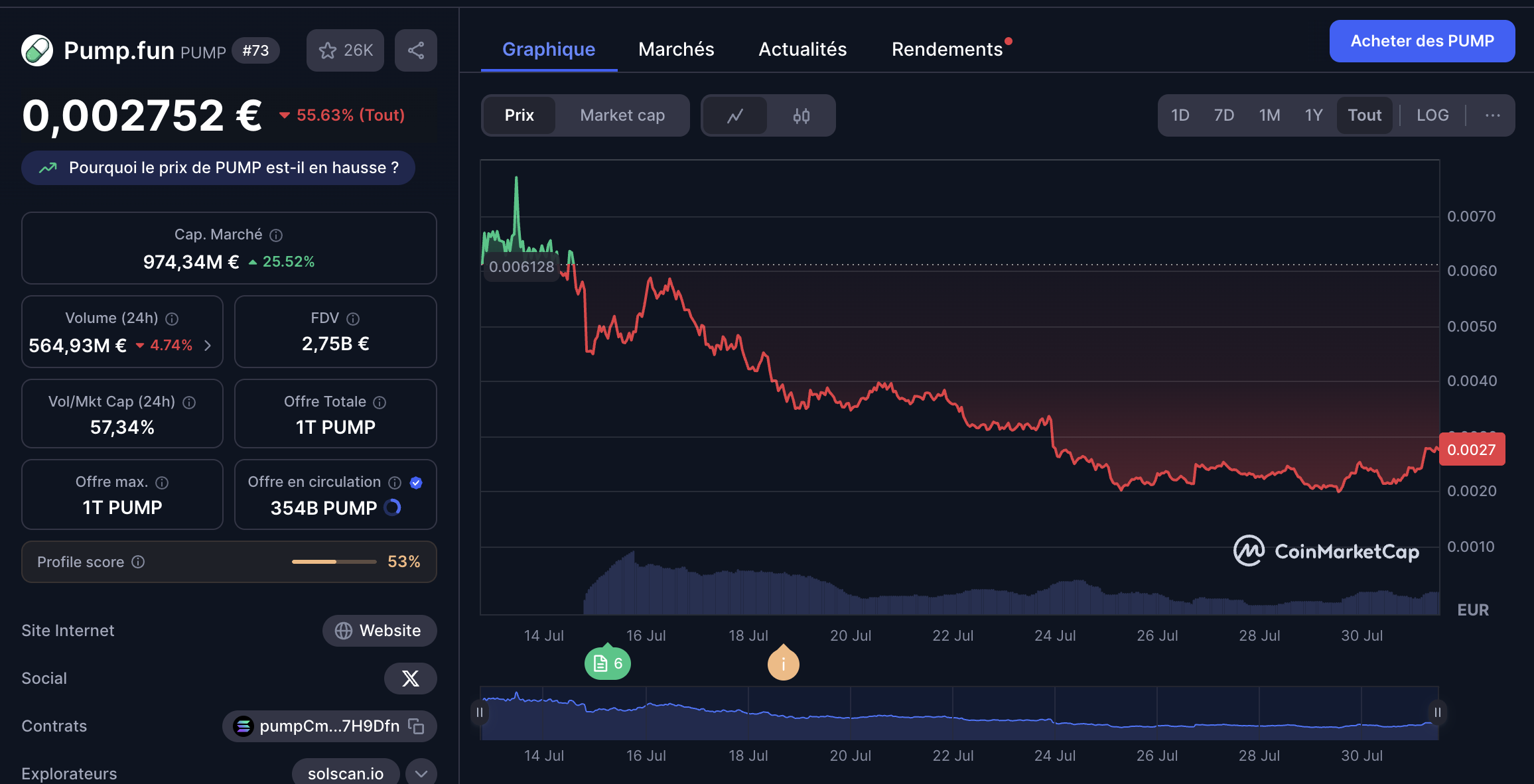Toggle chart to Market cap view
This screenshot has width=1534, height=784.
coord(622,115)
